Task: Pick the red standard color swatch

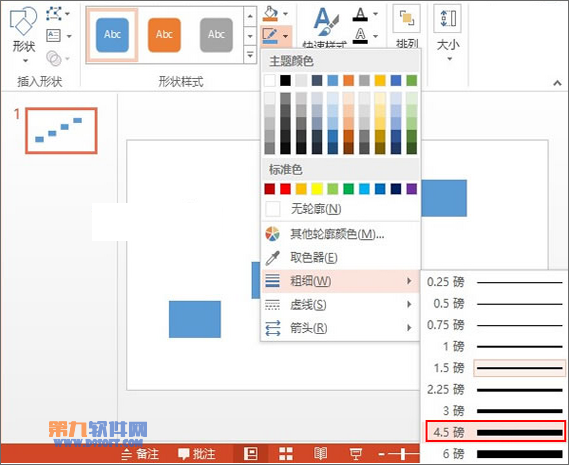Action: pyautogui.click(x=285, y=189)
